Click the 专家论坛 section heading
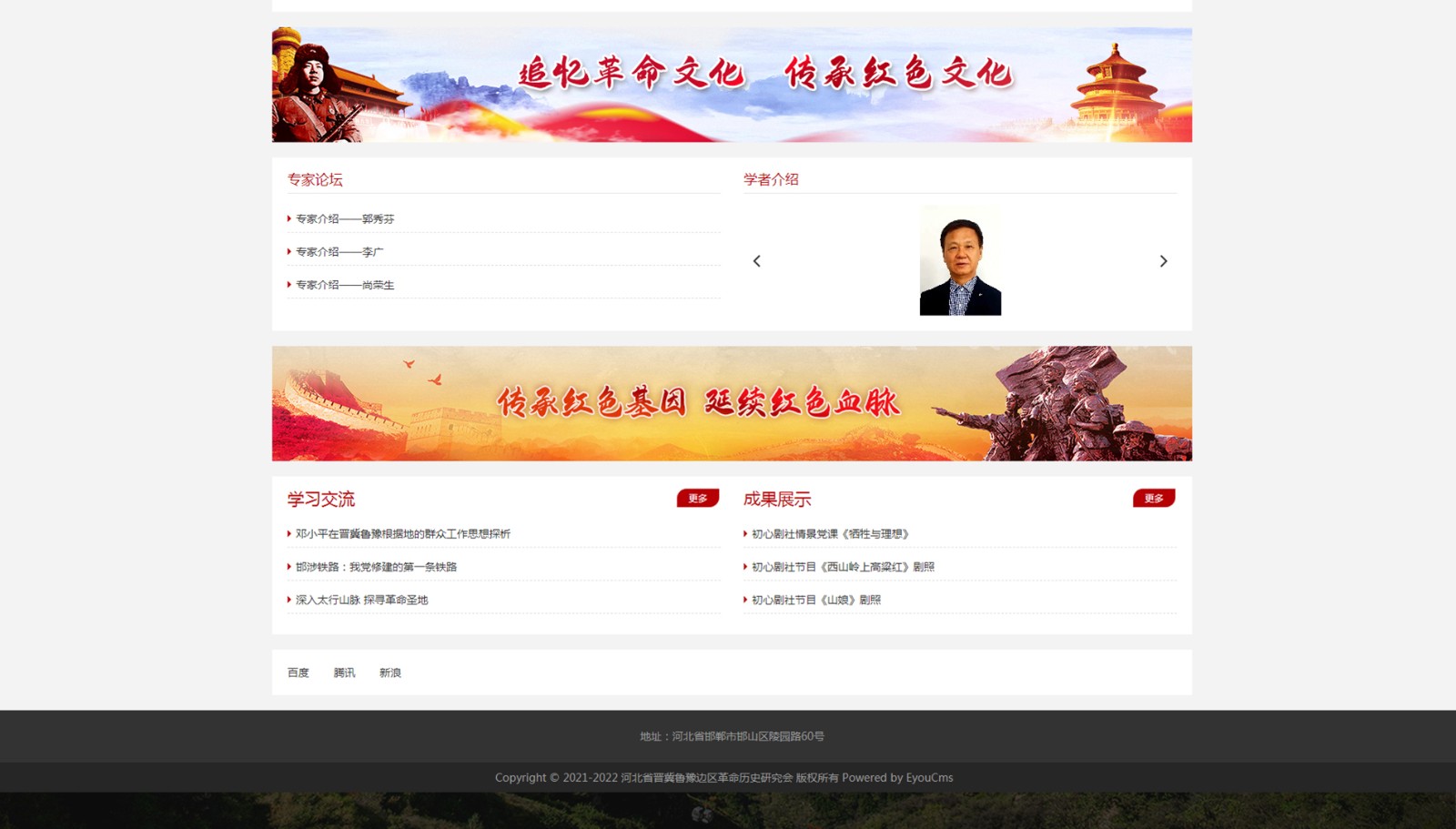The image size is (1456, 829). click(315, 180)
